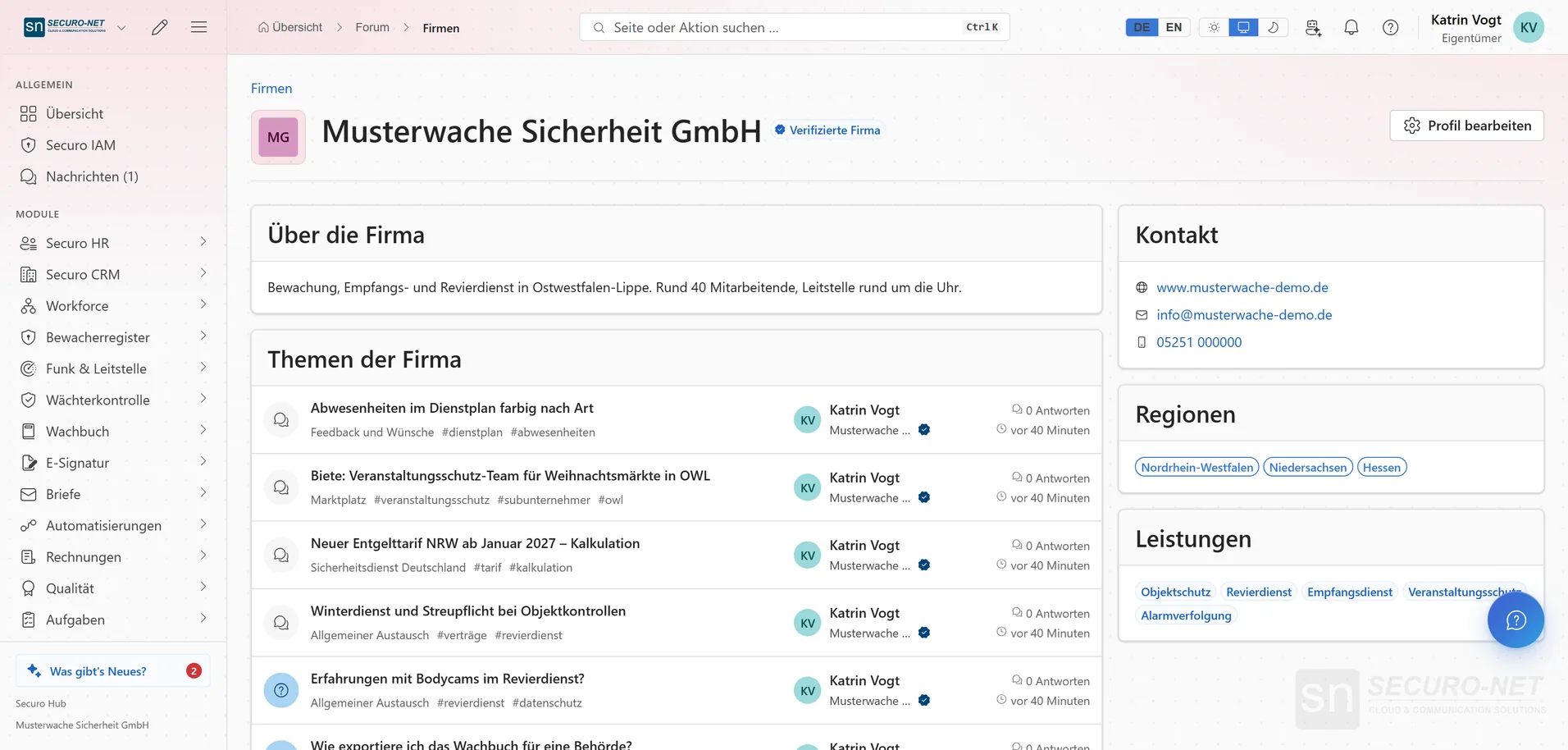Screen dimensions: 1568x750
Task: Switch language to EN
Action: pyautogui.click(x=1174, y=27)
